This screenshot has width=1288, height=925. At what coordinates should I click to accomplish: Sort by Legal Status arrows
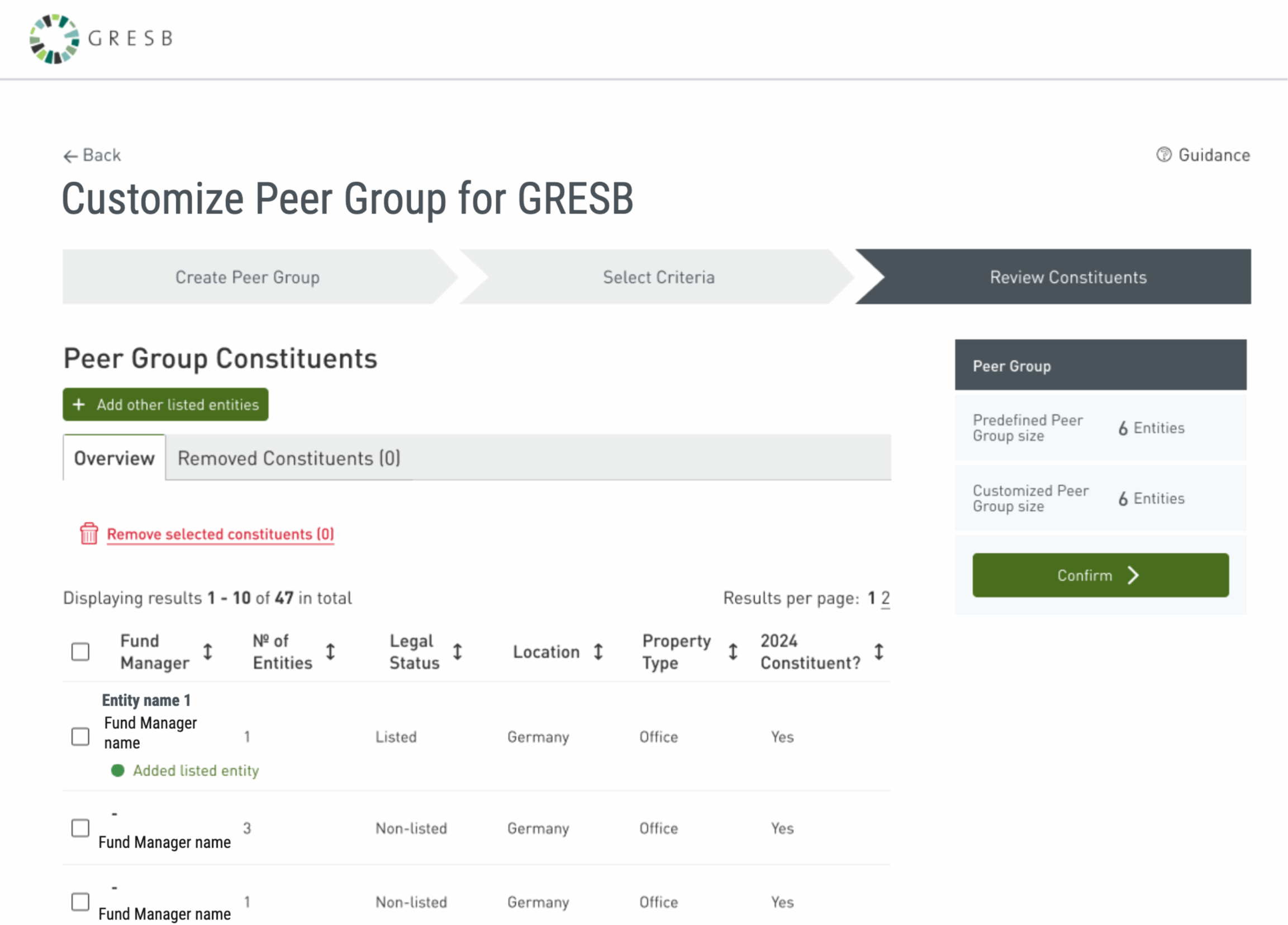pyautogui.click(x=458, y=652)
